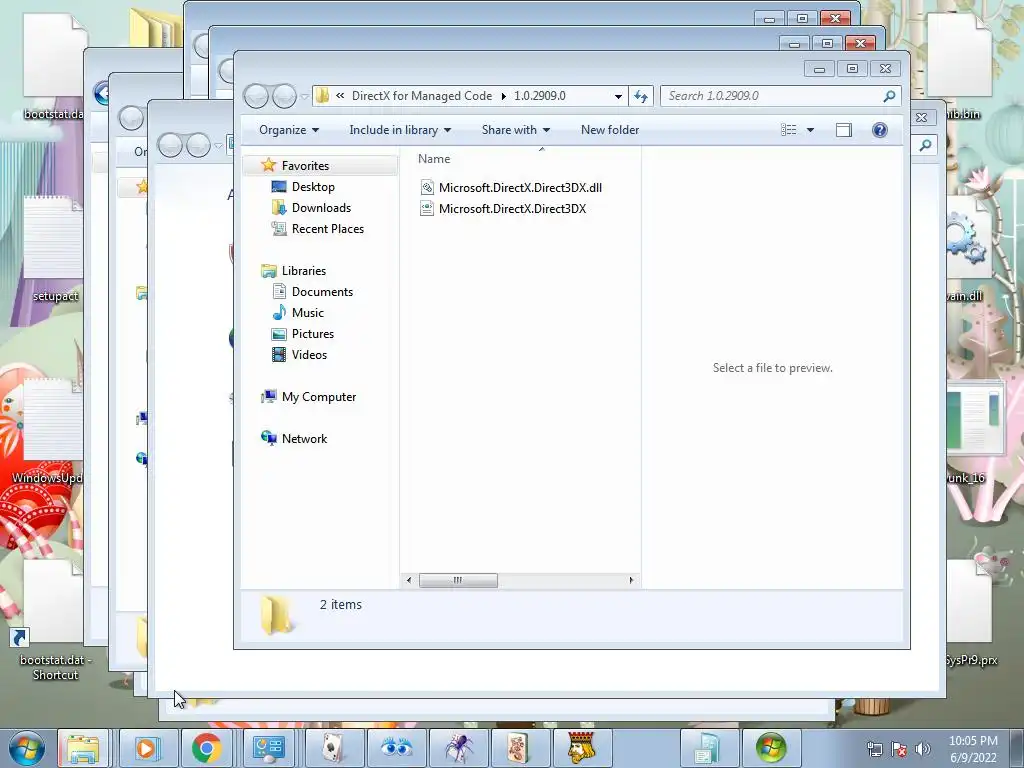Click the clock showing 10:05 PM

(x=973, y=741)
